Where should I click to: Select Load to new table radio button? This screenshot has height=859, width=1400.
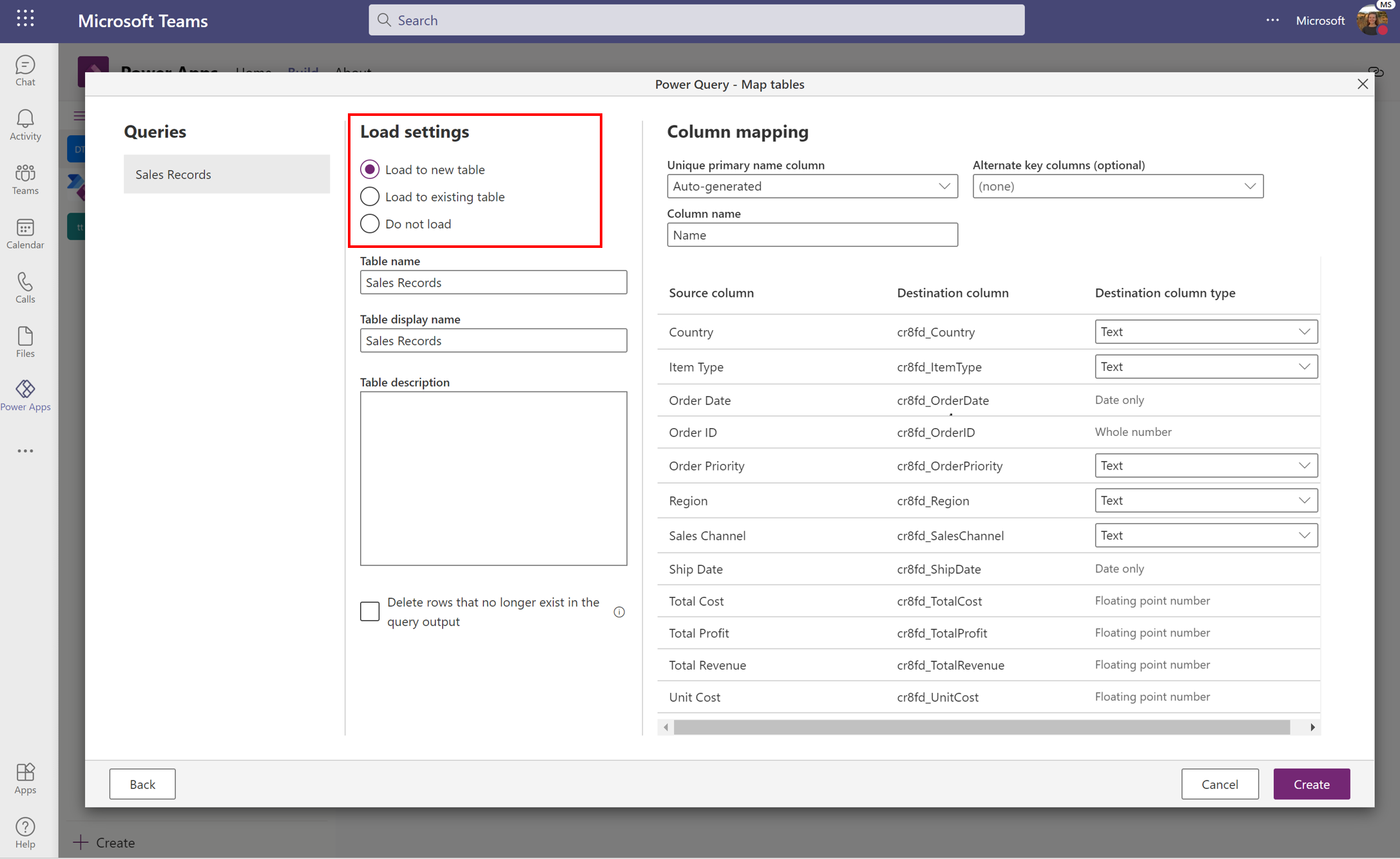click(x=370, y=169)
